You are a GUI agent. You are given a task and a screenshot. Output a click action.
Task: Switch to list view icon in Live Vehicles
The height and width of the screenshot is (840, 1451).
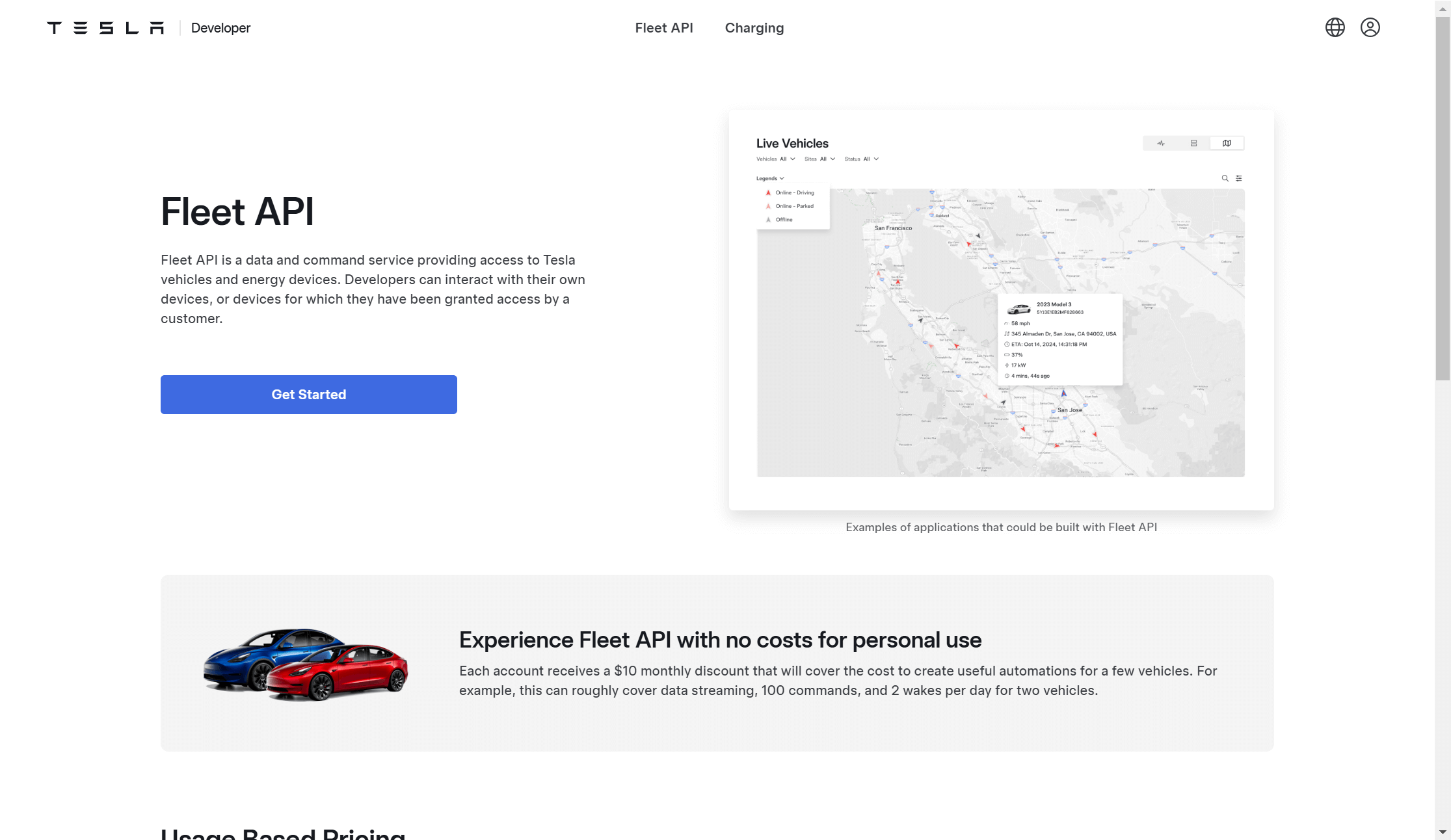[x=1193, y=143]
